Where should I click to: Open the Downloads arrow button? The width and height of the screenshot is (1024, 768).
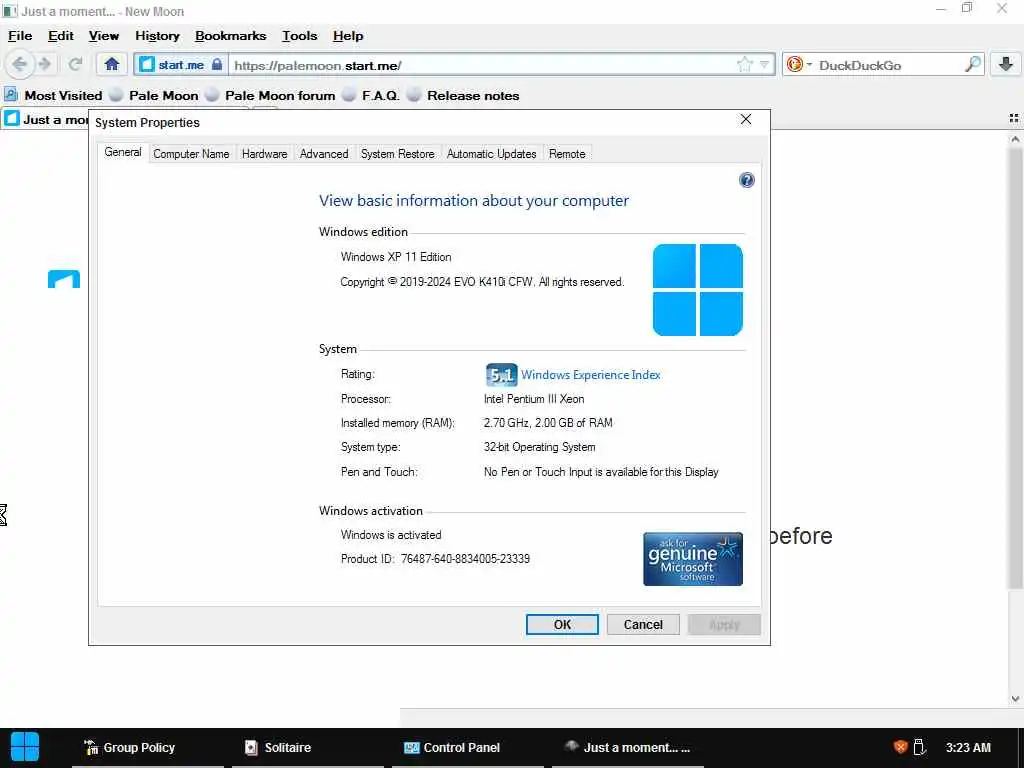pos(1006,64)
